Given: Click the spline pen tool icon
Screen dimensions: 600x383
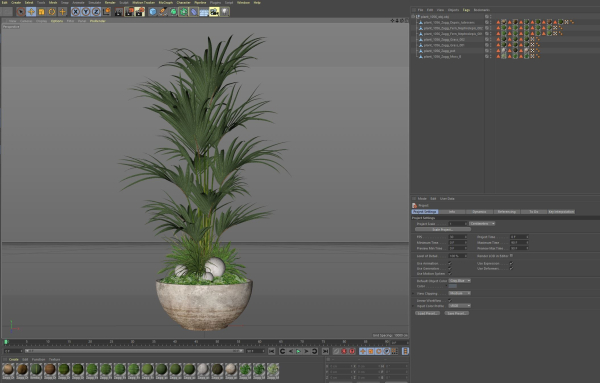Looking at the screenshot, I should pyautogui.click(x=163, y=12).
